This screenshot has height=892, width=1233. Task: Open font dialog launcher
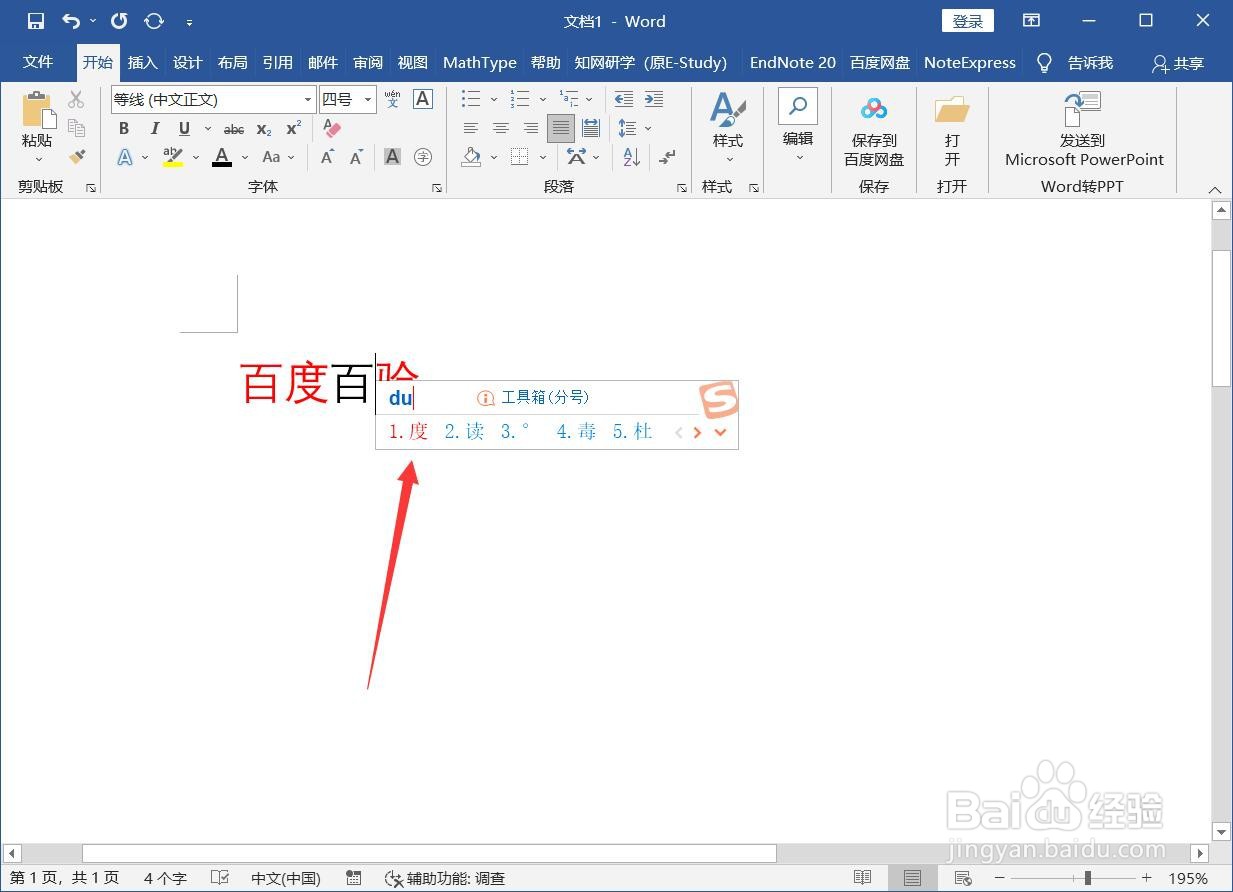coord(437,188)
